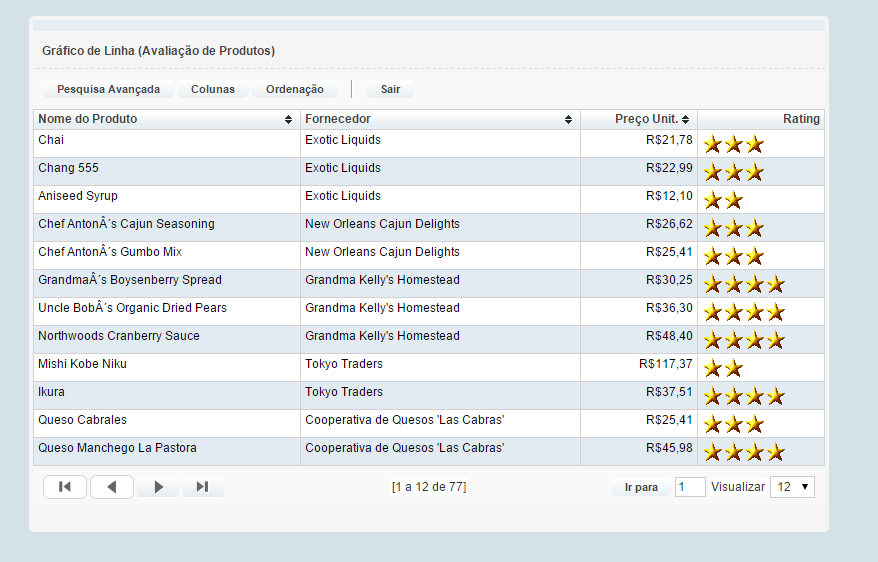Sort by Fornecedor column arrows

click(569, 120)
